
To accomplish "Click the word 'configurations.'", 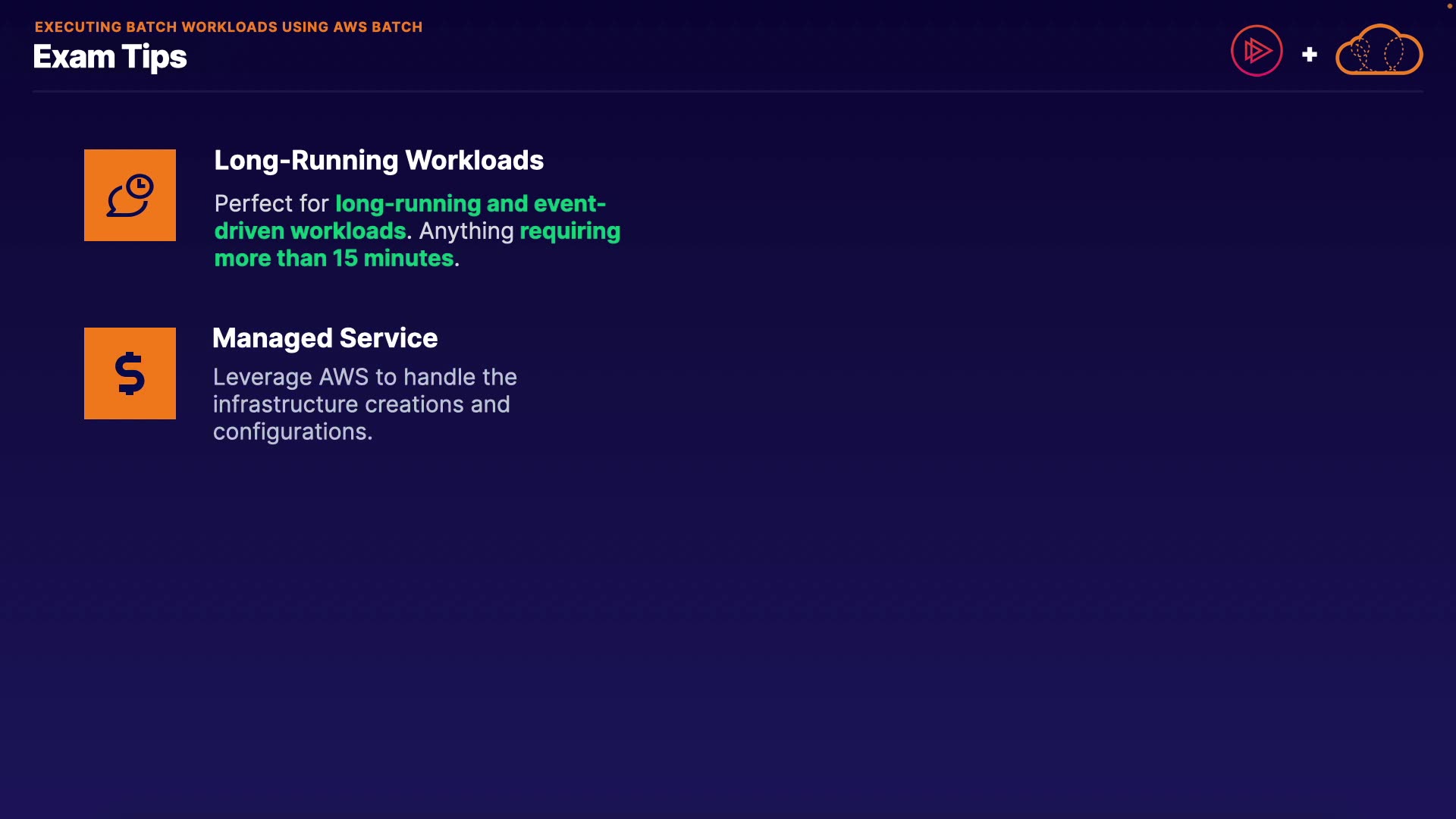I will pyautogui.click(x=292, y=432).
